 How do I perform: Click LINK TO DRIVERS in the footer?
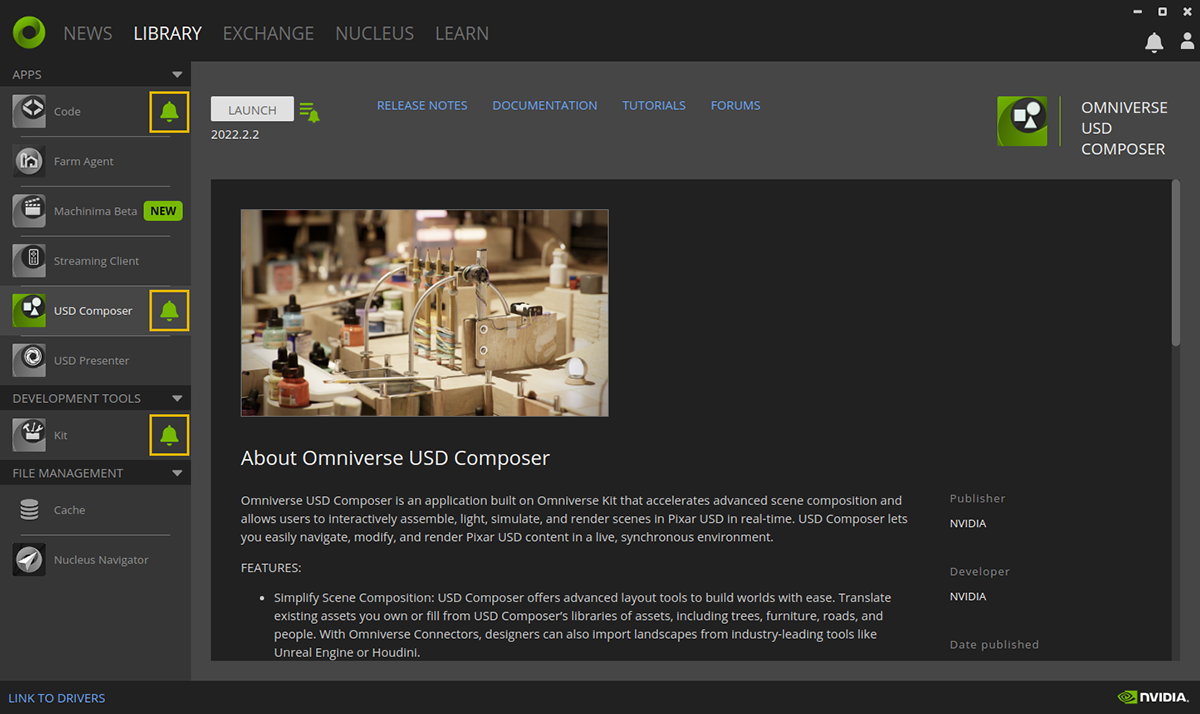[57, 698]
